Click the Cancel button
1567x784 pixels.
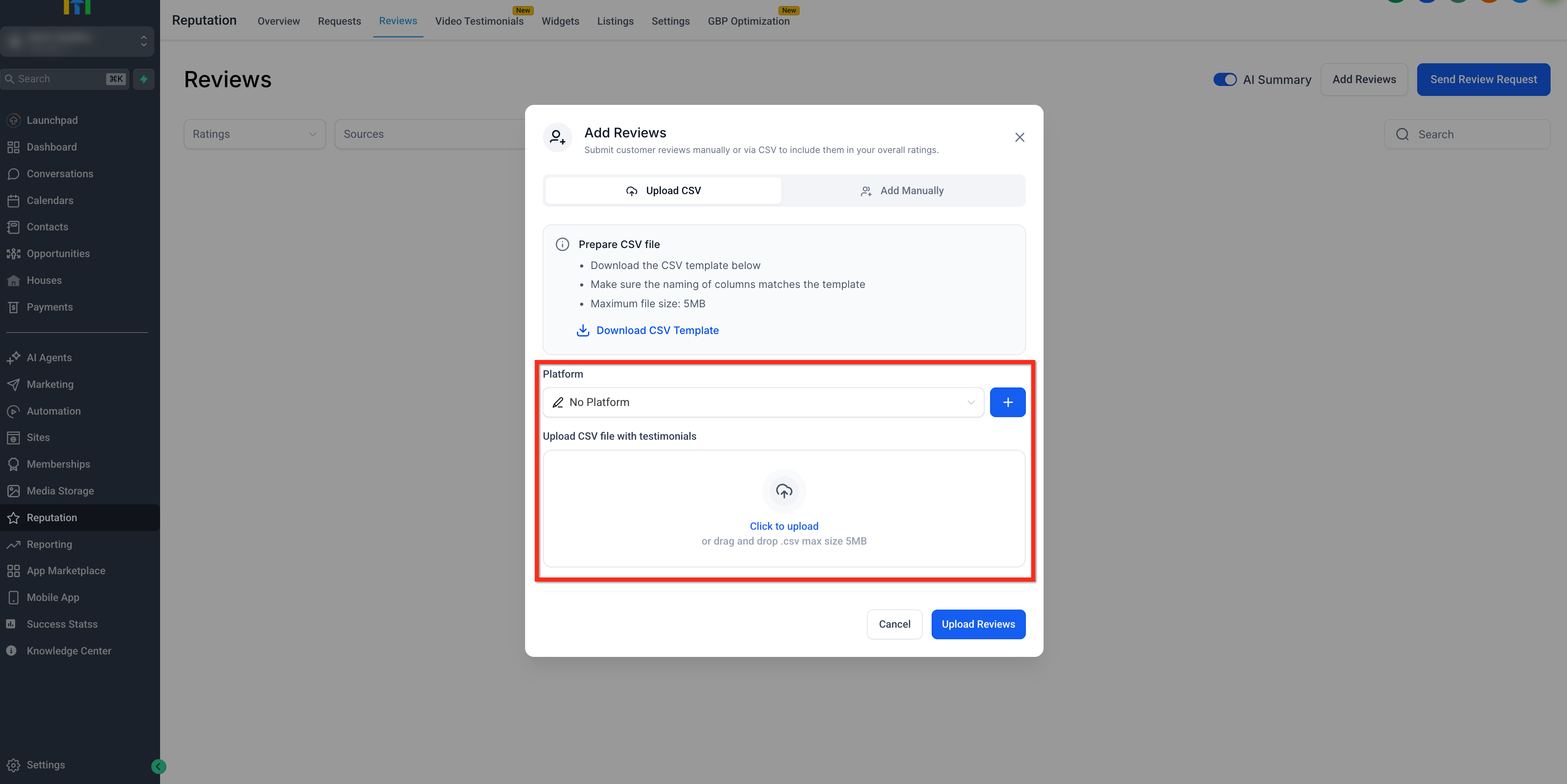pyautogui.click(x=894, y=624)
